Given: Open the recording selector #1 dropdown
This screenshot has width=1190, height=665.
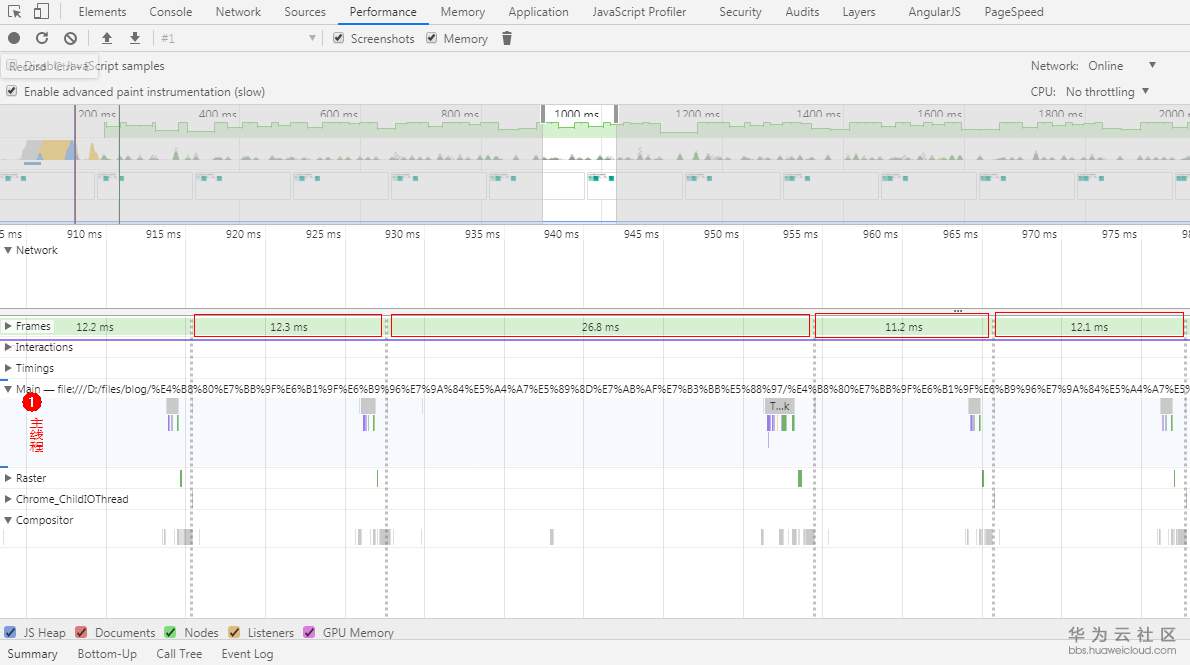Looking at the screenshot, I should coord(238,38).
